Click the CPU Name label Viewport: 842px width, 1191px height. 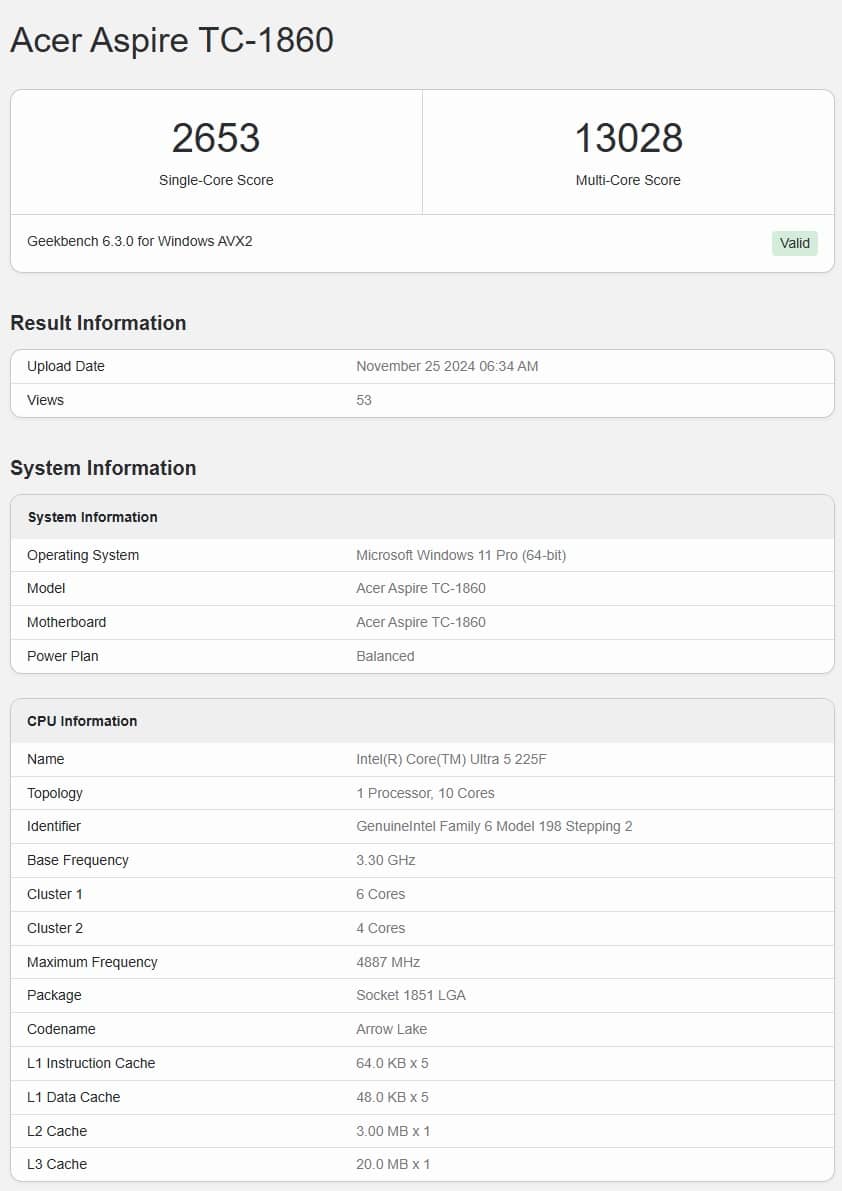pos(45,760)
